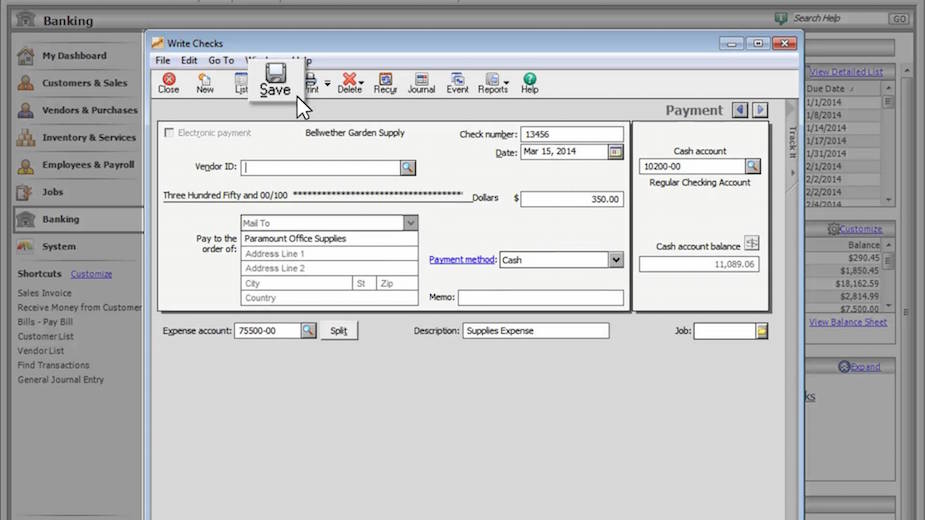925x520 pixels.
Task: Go to previous payment arrow
Action: coord(740,110)
